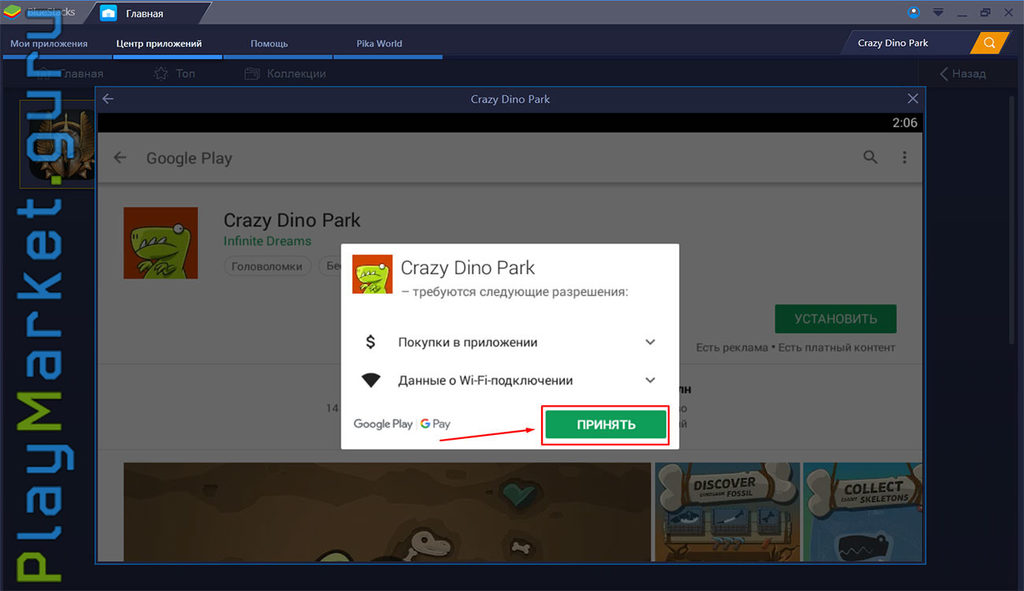Click the Google Play search magnifier icon
The width and height of the screenshot is (1024, 591).
point(870,157)
